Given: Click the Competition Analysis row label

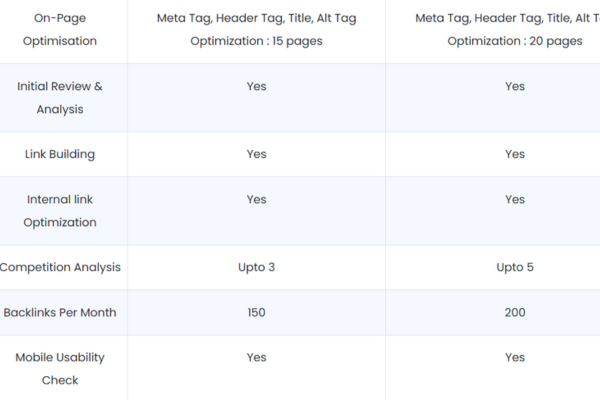Looking at the screenshot, I should pyautogui.click(x=60, y=267).
